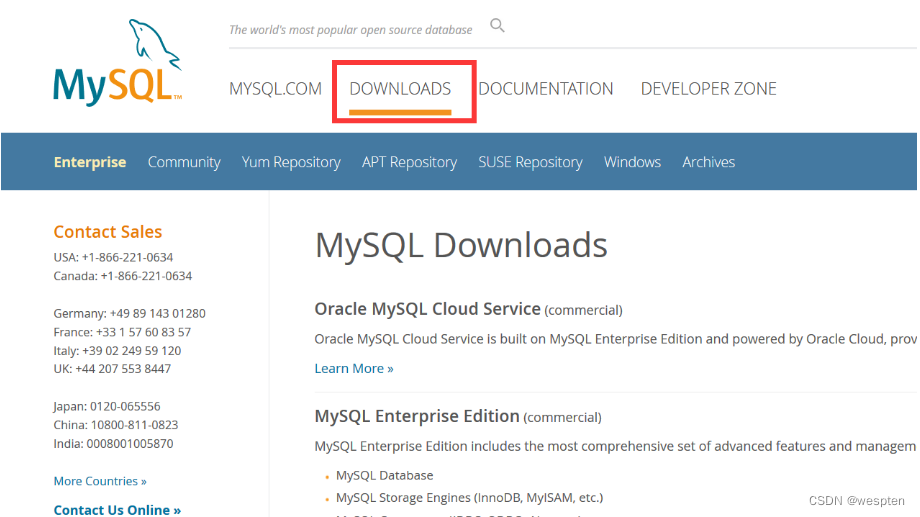Viewport: 920px width, 517px height.
Task: Switch to Community downloads tab
Action: (x=184, y=162)
